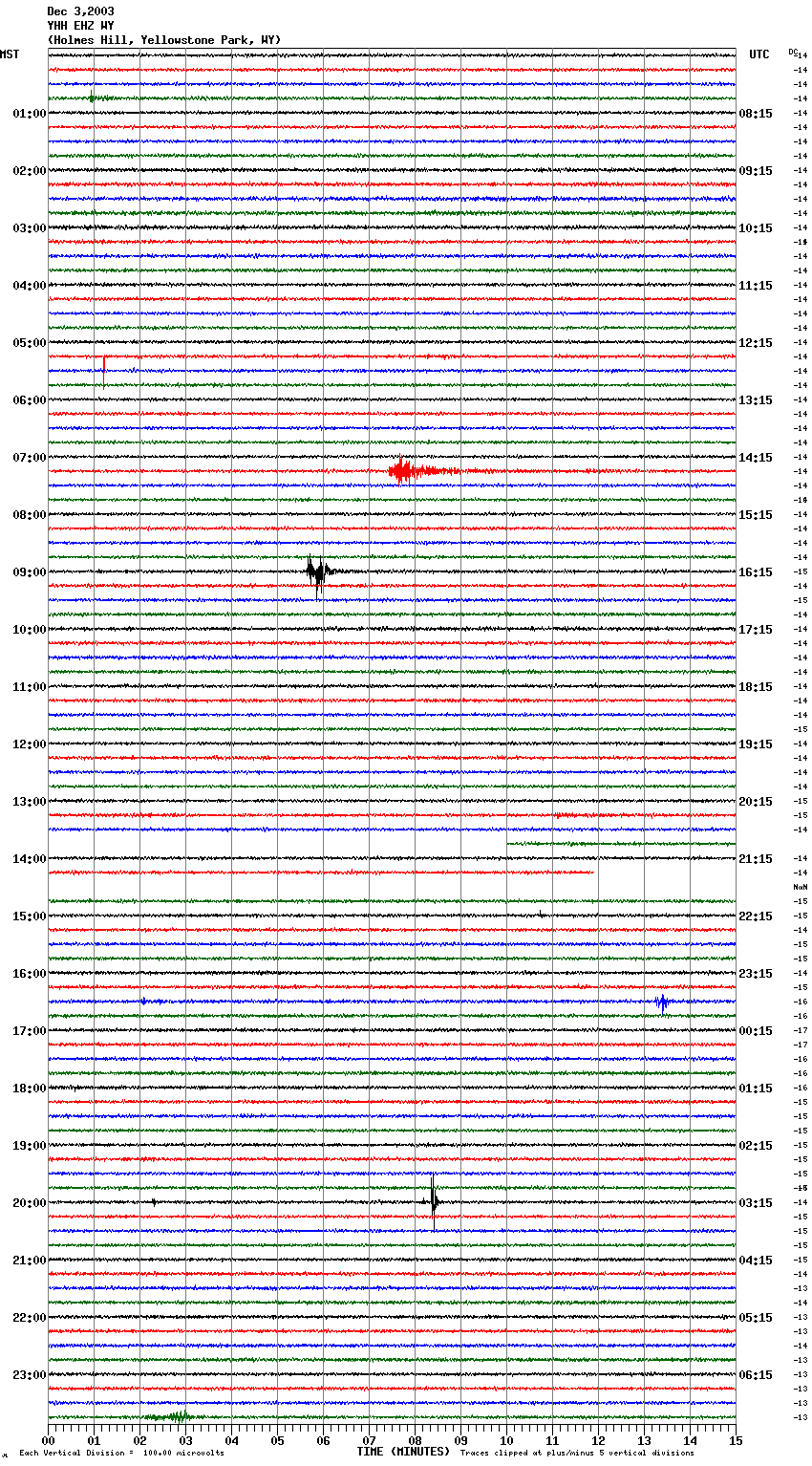Click the red spike below the 05:00 trace
Viewport: 812px width, 1466px height.
(103, 371)
